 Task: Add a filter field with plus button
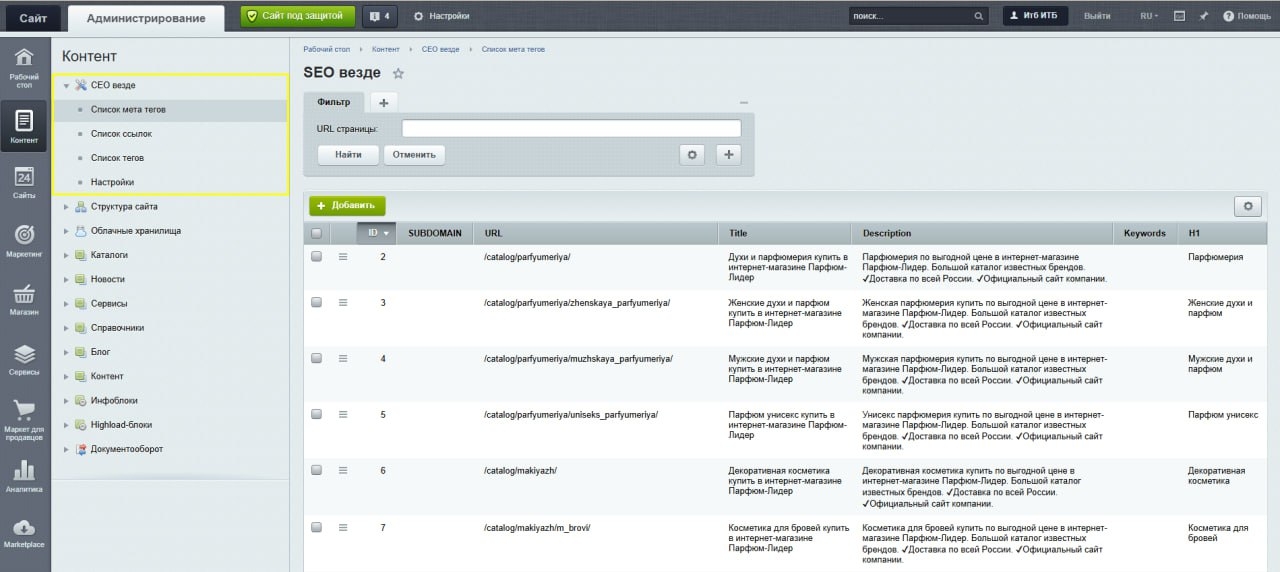pyautogui.click(x=729, y=155)
